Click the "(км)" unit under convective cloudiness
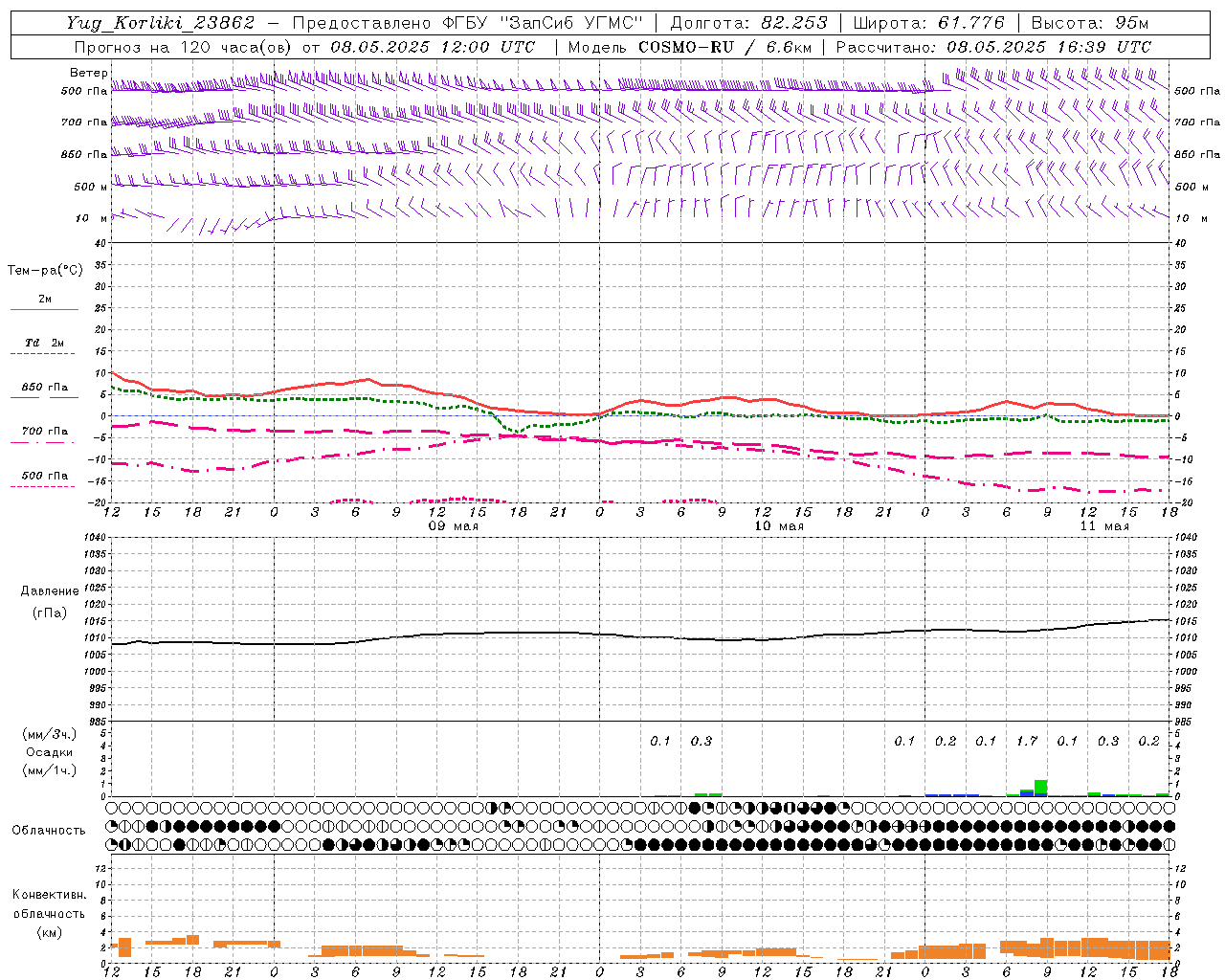Image resolution: width=1225 pixels, height=980 pixels. 49,931
